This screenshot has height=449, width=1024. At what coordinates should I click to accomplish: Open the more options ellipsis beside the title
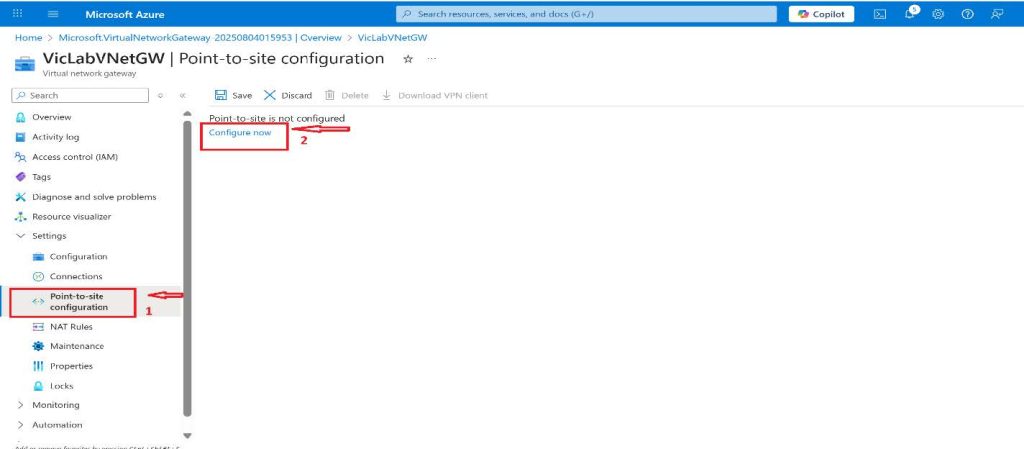(x=432, y=59)
